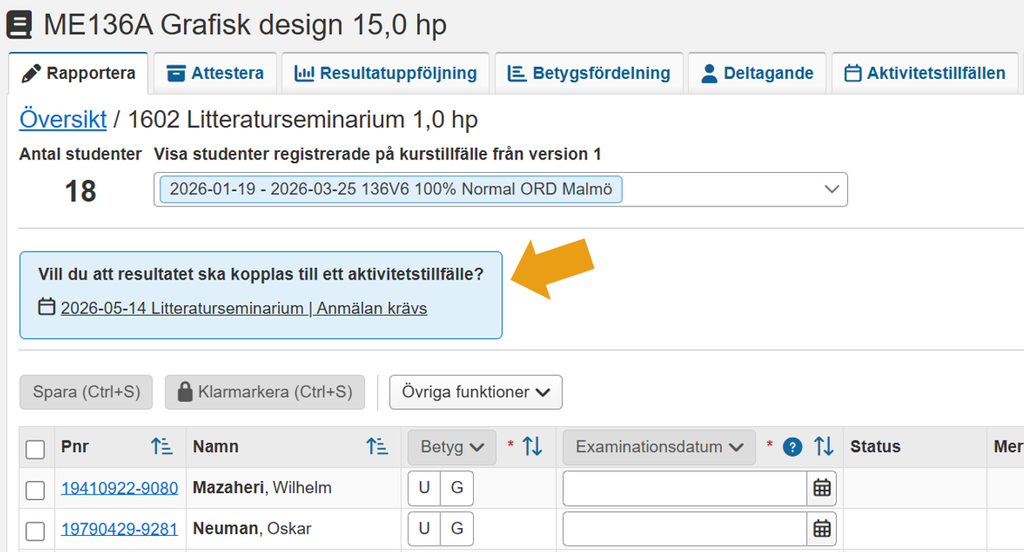Click the name Mazaheri, Wilhelm

[262, 488]
